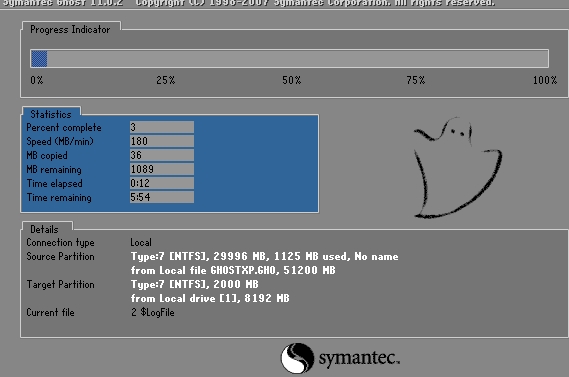Click the blue filled progress segment
Image resolution: width=569 pixels, height=377 pixels.
(x=39, y=58)
